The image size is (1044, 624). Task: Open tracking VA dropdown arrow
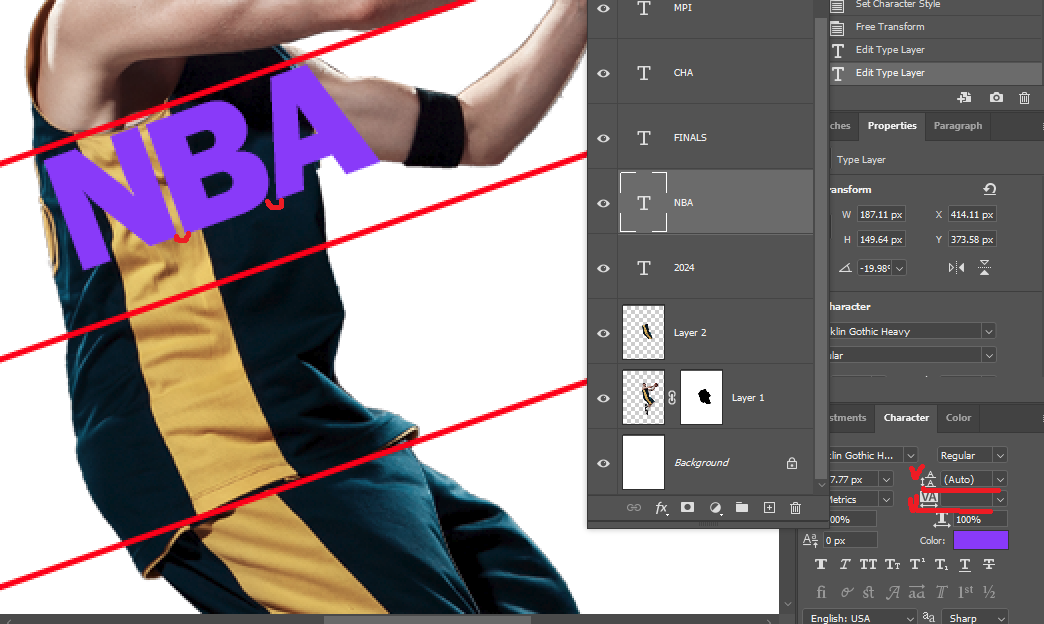click(x=1000, y=499)
